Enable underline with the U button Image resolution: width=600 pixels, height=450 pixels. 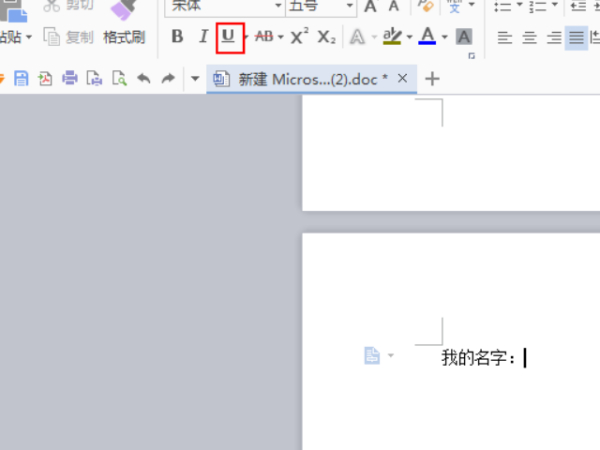[x=229, y=37]
